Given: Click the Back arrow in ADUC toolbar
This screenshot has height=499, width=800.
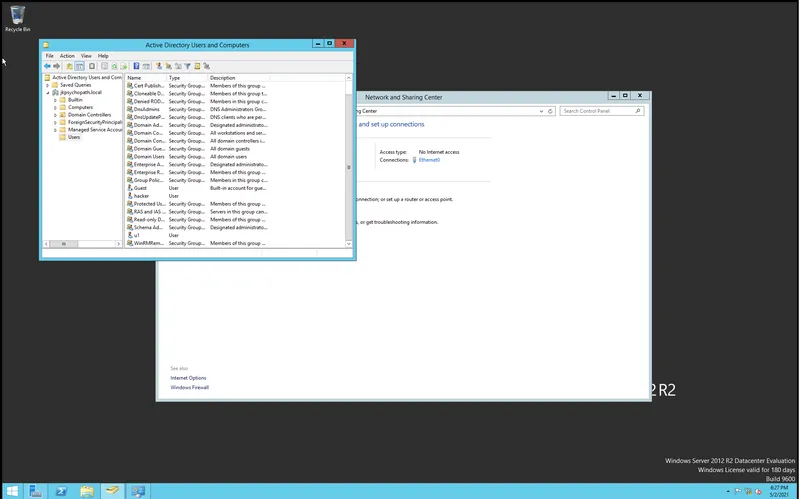Looking at the screenshot, I should (x=47, y=66).
